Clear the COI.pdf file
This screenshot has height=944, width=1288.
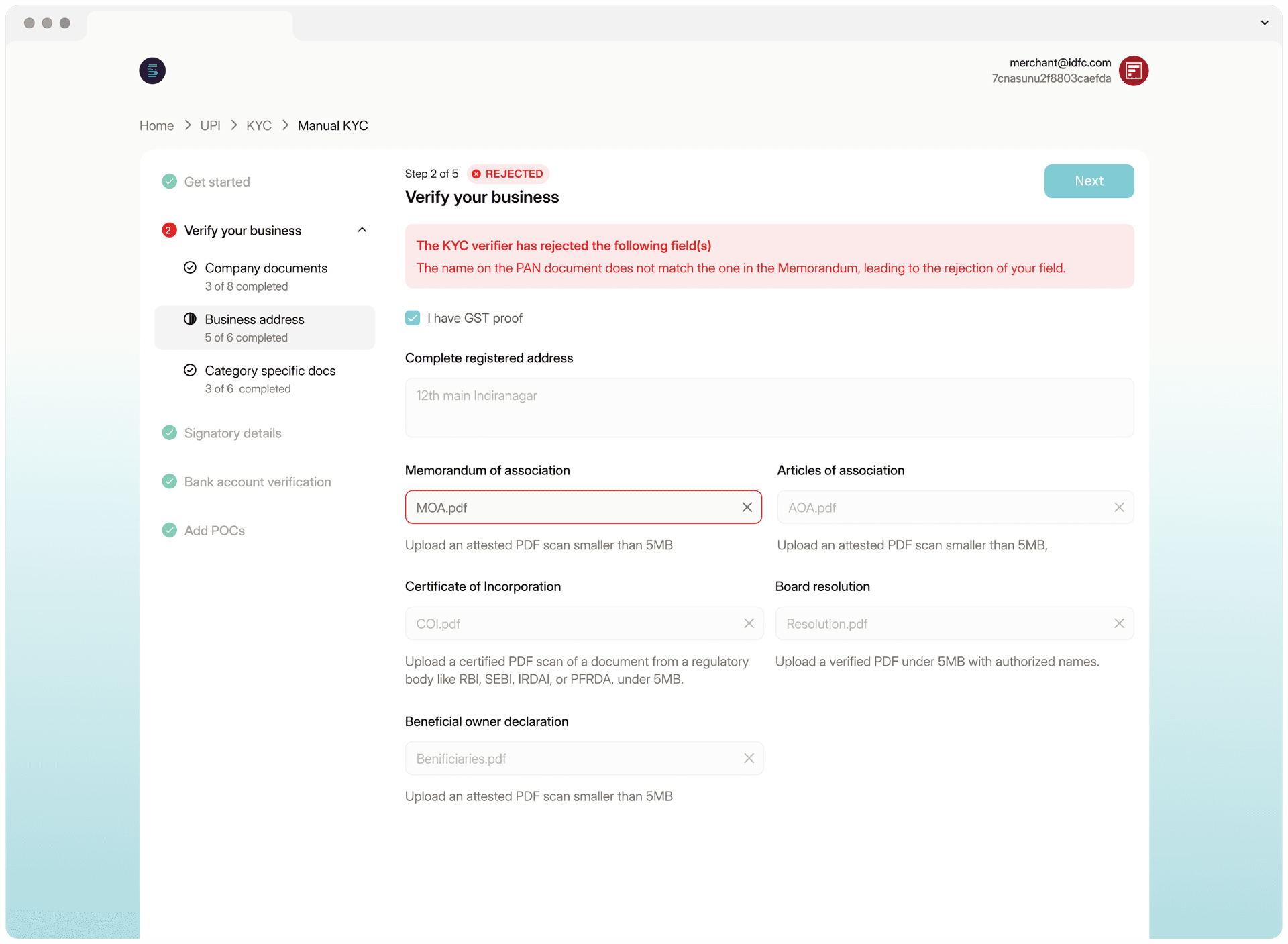[x=749, y=623]
